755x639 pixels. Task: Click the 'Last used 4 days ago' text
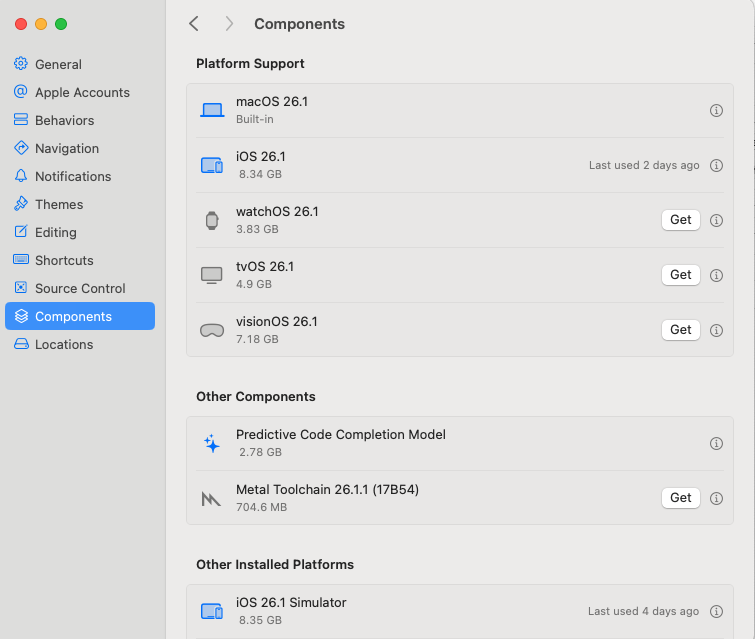click(643, 611)
